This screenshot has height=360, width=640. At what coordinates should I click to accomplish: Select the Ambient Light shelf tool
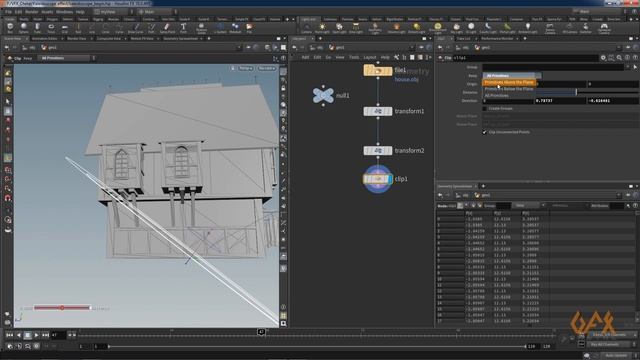528,28
